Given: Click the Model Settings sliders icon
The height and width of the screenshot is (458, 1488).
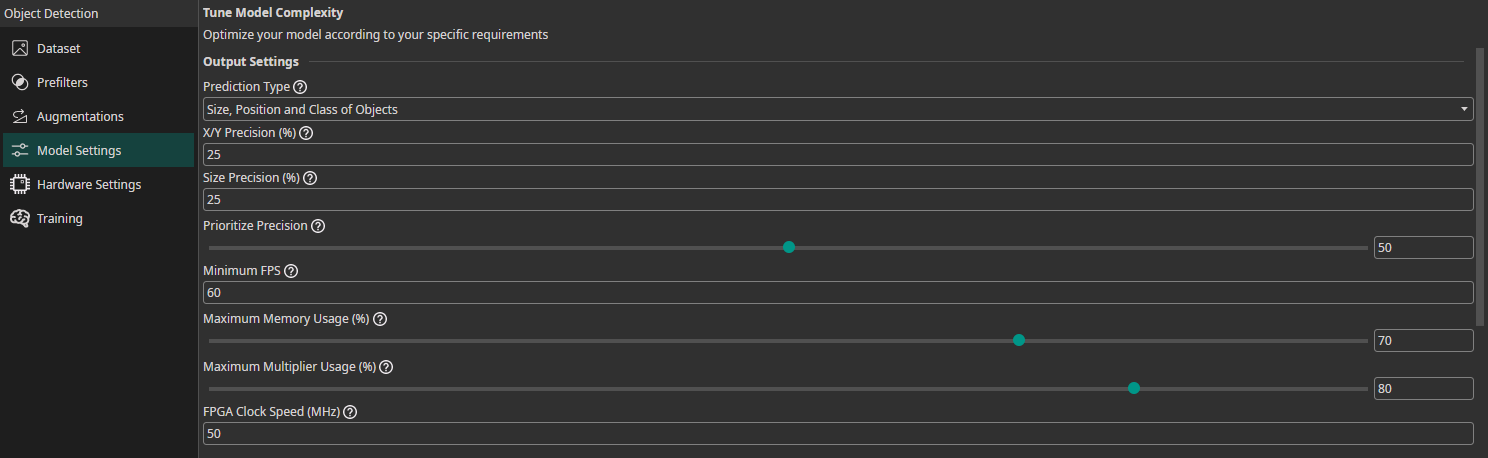Looking at the screenshot, I should (x=19, y=150).
